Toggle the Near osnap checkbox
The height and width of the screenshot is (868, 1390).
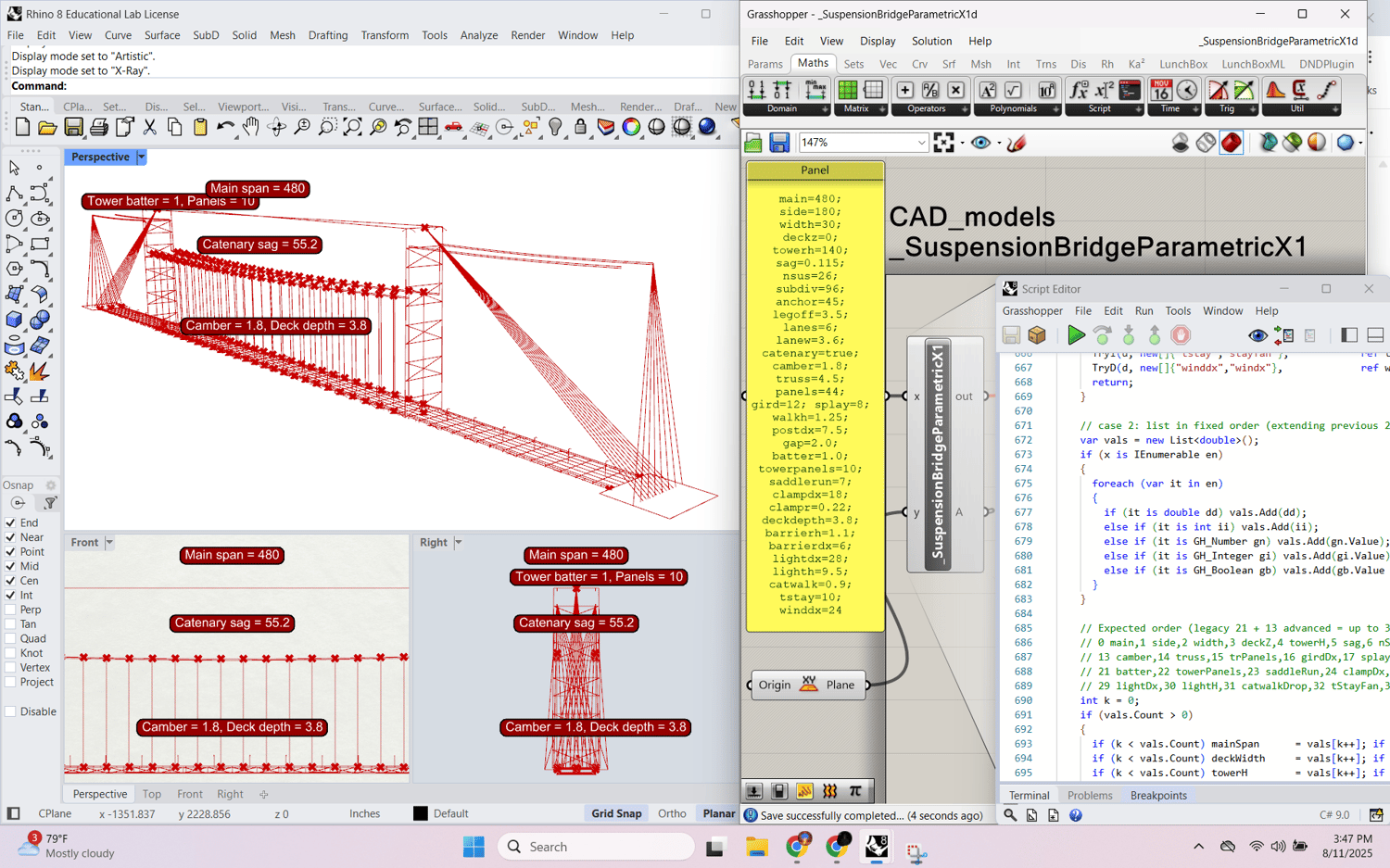[x=10, y=537]
